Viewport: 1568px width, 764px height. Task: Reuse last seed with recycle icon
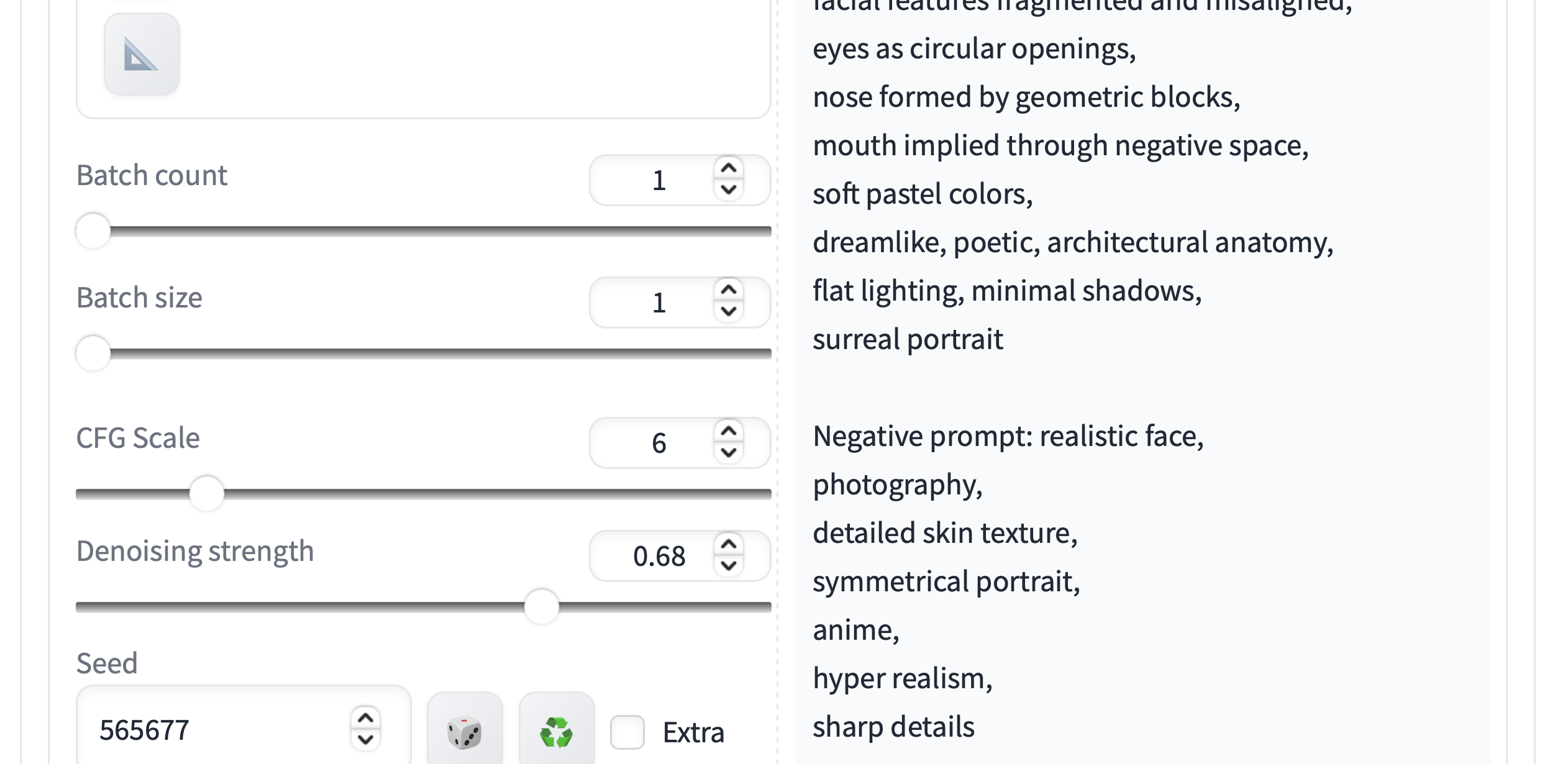557,732
